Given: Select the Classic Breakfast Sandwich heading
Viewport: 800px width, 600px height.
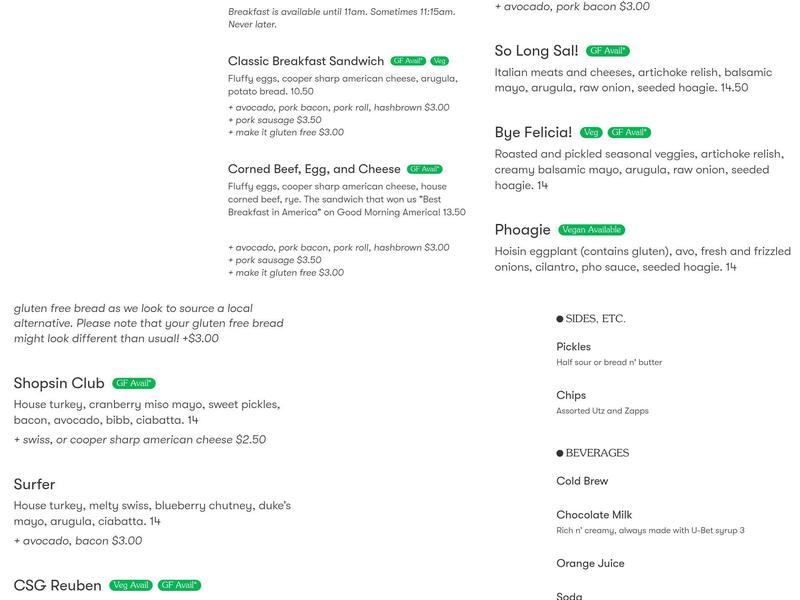Looking at the screenshot, I should [x=306, y=61].
